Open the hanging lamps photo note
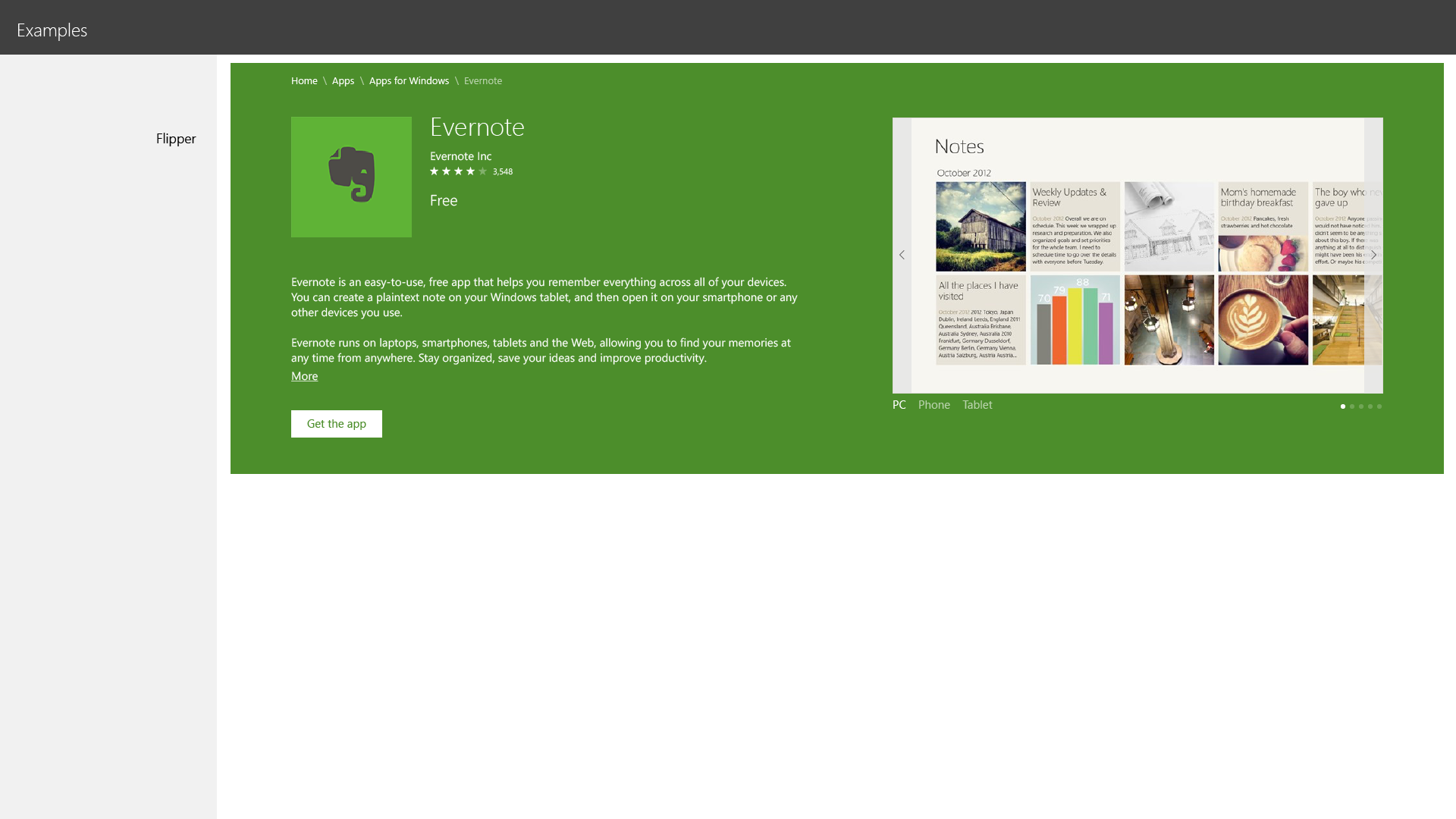This screenshot has height=819, width=1456. coord(1169,320)
